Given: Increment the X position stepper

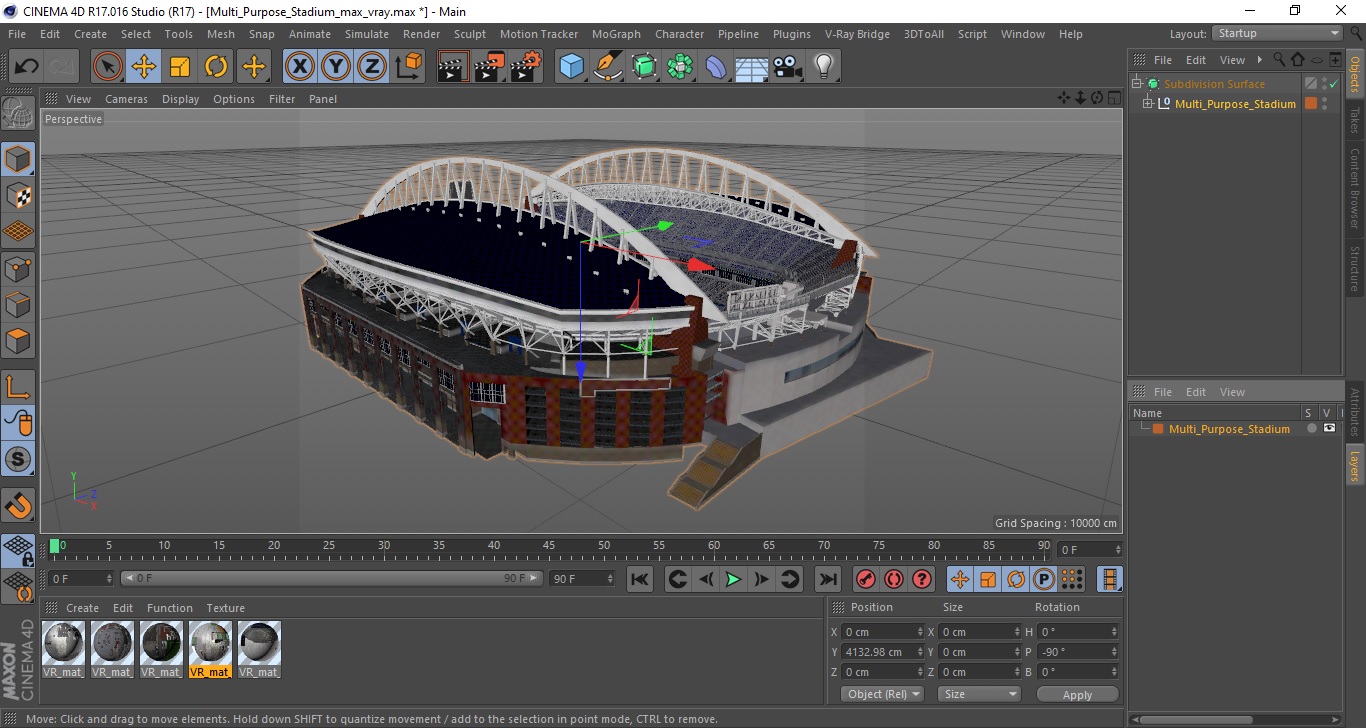Looking at the screenshot, I should pos(921,628).
